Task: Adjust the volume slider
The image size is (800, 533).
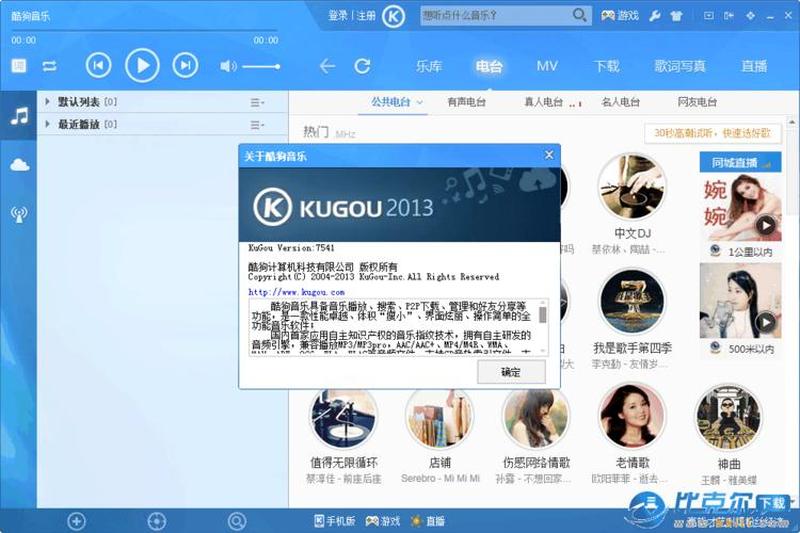Action: click(x=261, y=66)
